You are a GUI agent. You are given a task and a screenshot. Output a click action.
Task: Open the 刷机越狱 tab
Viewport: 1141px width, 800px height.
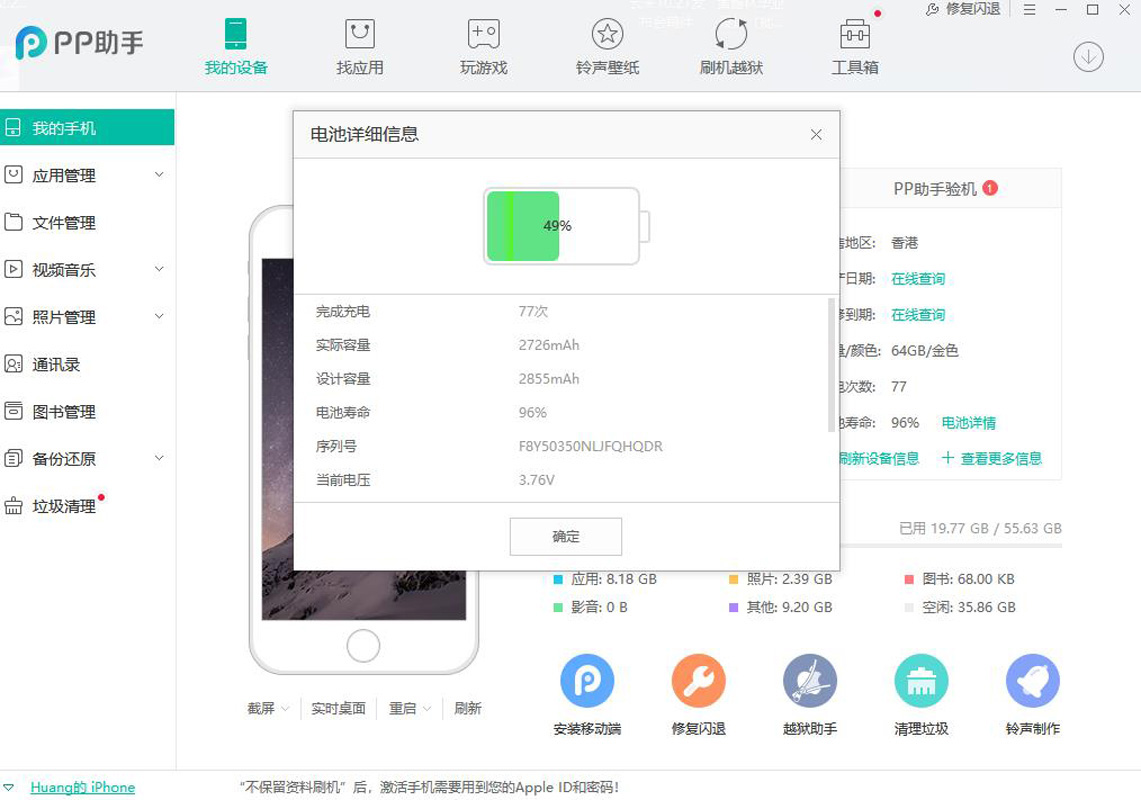click(731, 47)
